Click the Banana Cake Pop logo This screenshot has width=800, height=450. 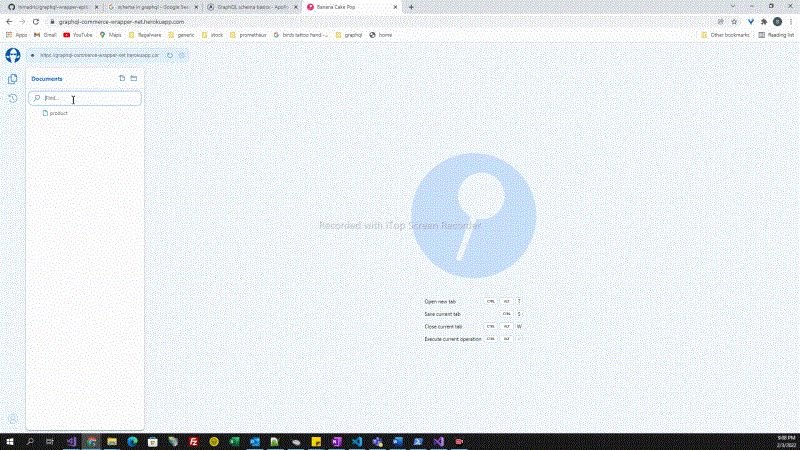13,55
